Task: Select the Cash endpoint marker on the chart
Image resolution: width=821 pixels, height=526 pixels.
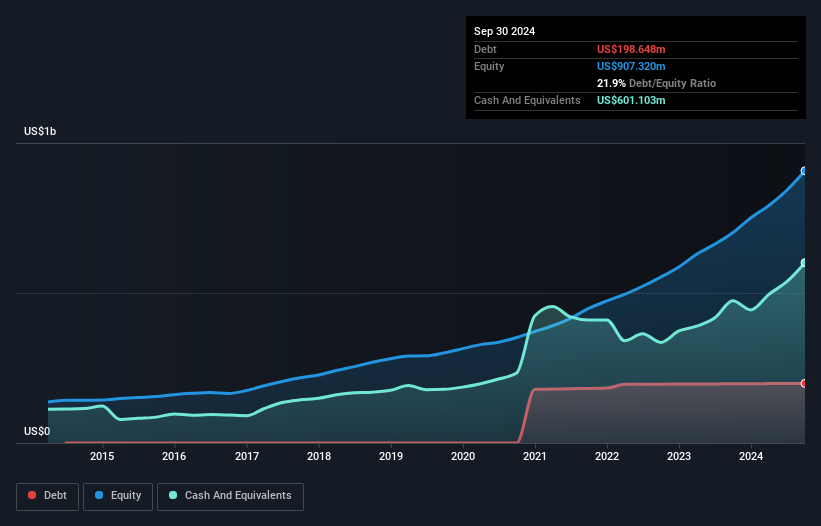Action: coord(804,263)
